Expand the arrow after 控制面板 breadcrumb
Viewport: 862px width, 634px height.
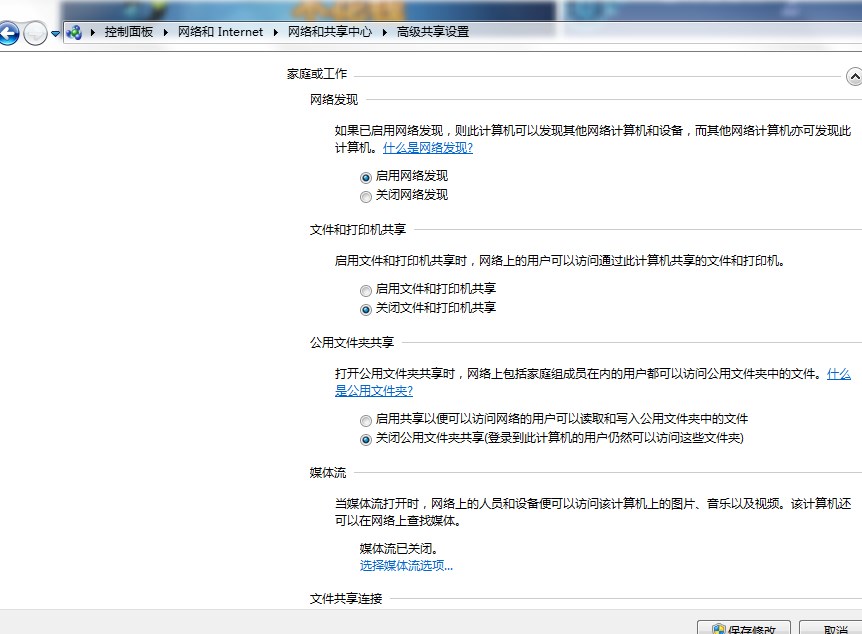tap(165, 32)
